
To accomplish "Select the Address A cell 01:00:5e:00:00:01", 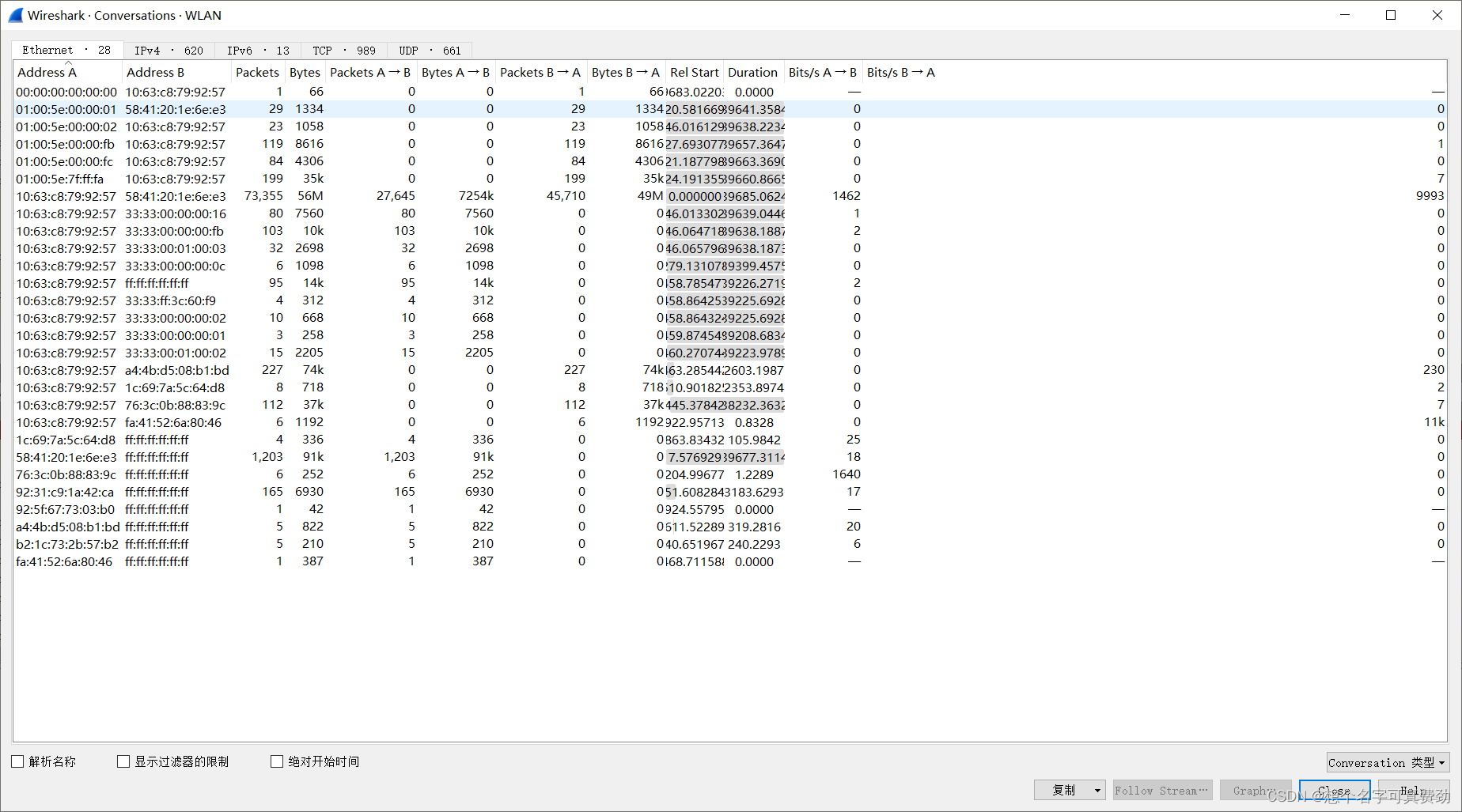I will pyautogui.click(x=66, y=109).
